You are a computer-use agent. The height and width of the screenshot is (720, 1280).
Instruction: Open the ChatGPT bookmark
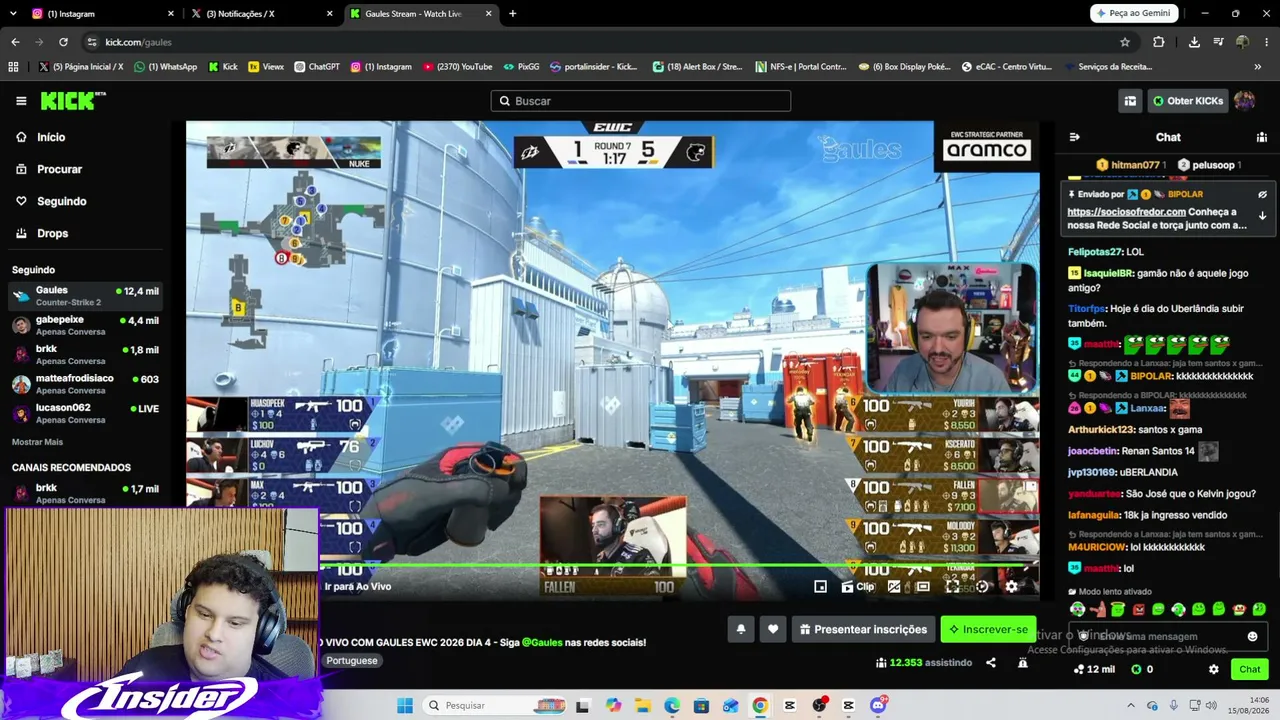coord(317,67)
